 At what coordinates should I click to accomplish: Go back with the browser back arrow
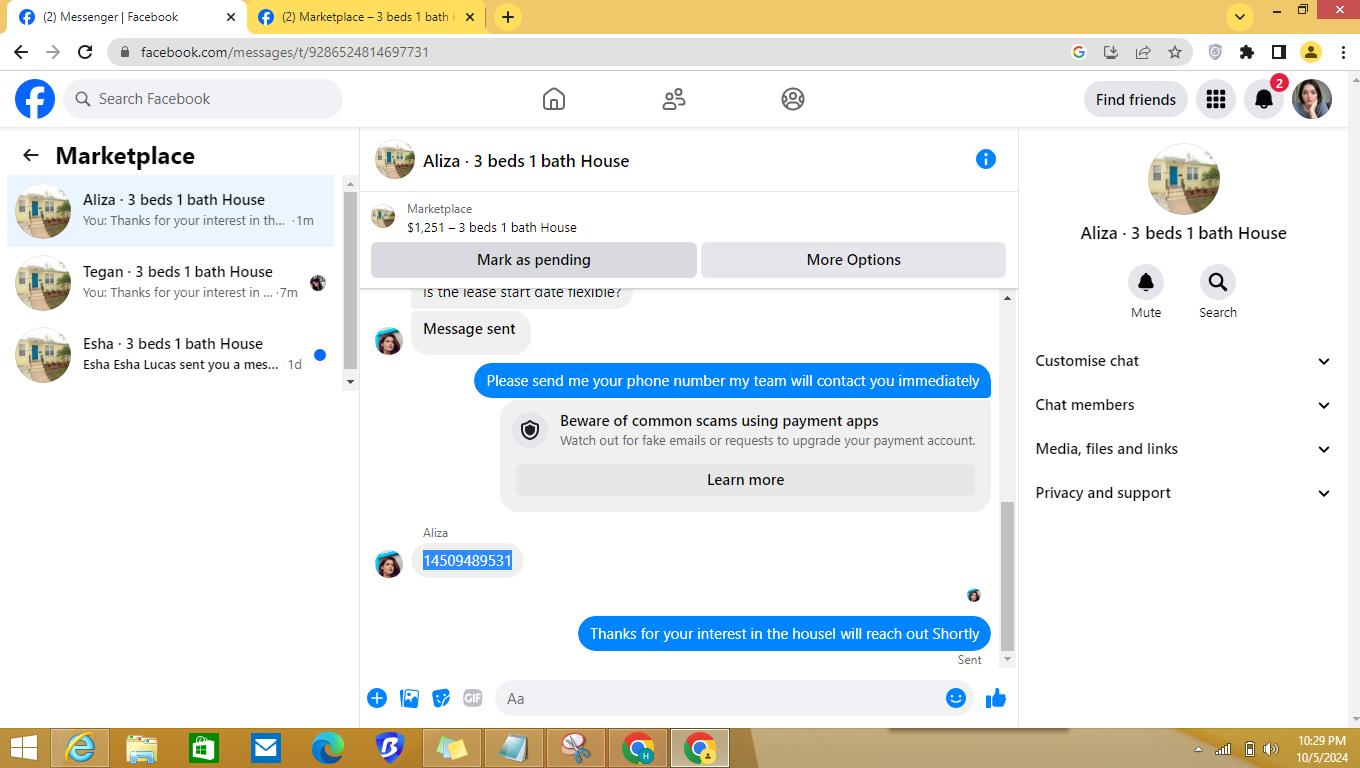pos(21,52)
